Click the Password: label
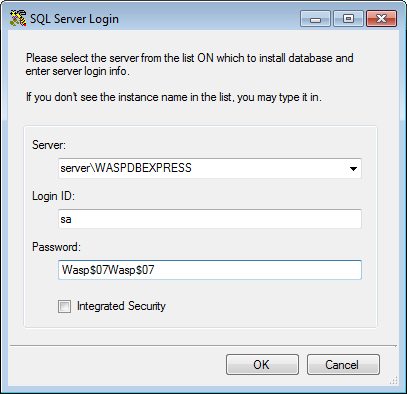The width and height of the screenshot is (407, 394). (x=56, y=247)
